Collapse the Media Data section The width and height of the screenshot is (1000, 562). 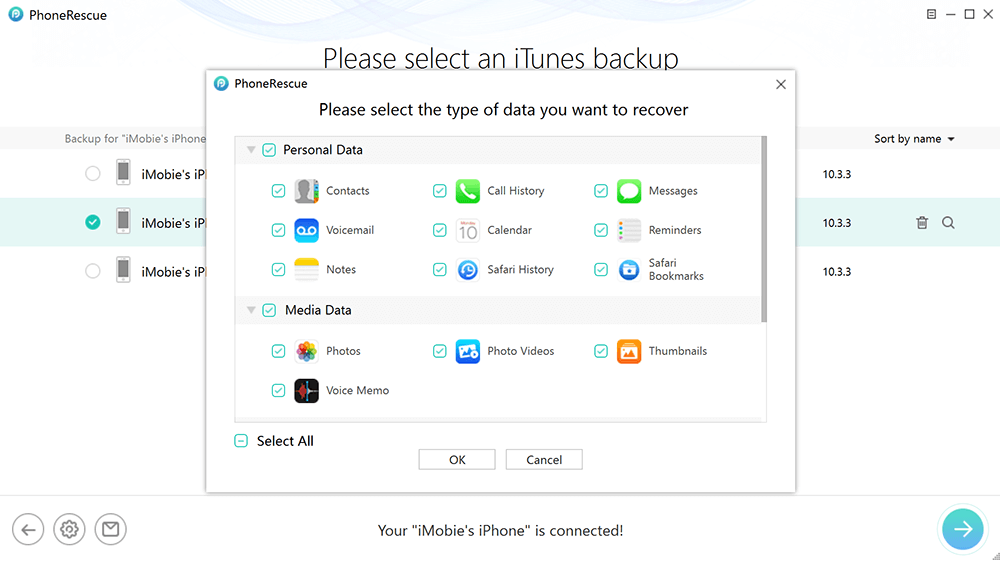pos(251,311)
